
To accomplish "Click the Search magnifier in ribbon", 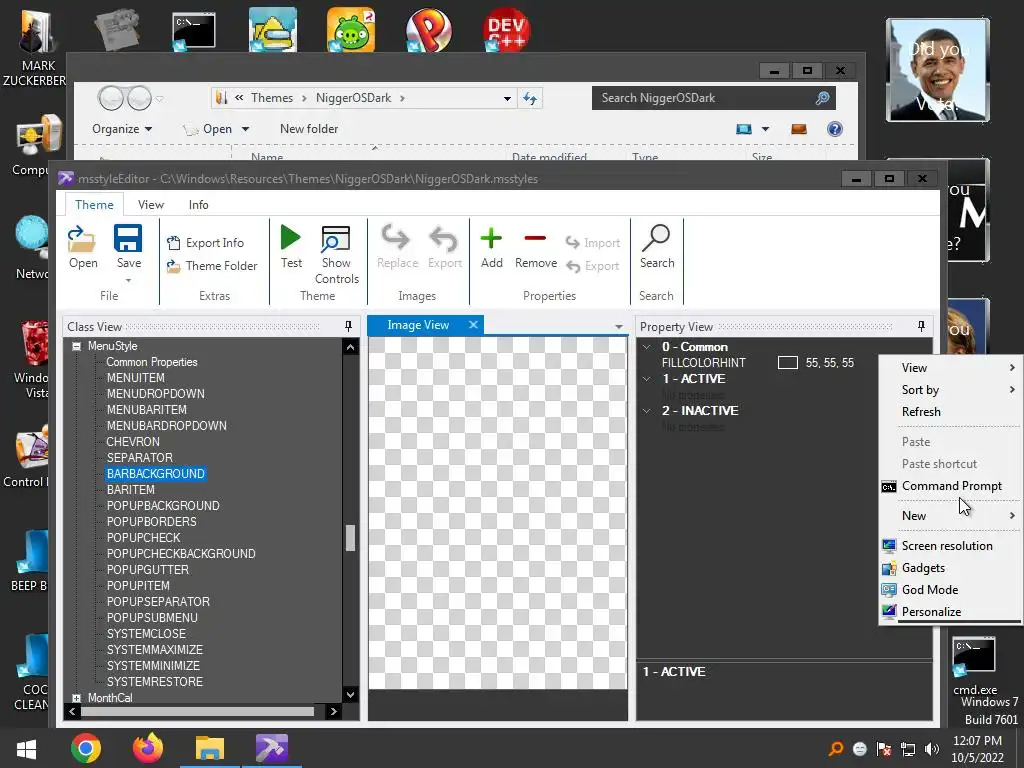I will 656,238.
